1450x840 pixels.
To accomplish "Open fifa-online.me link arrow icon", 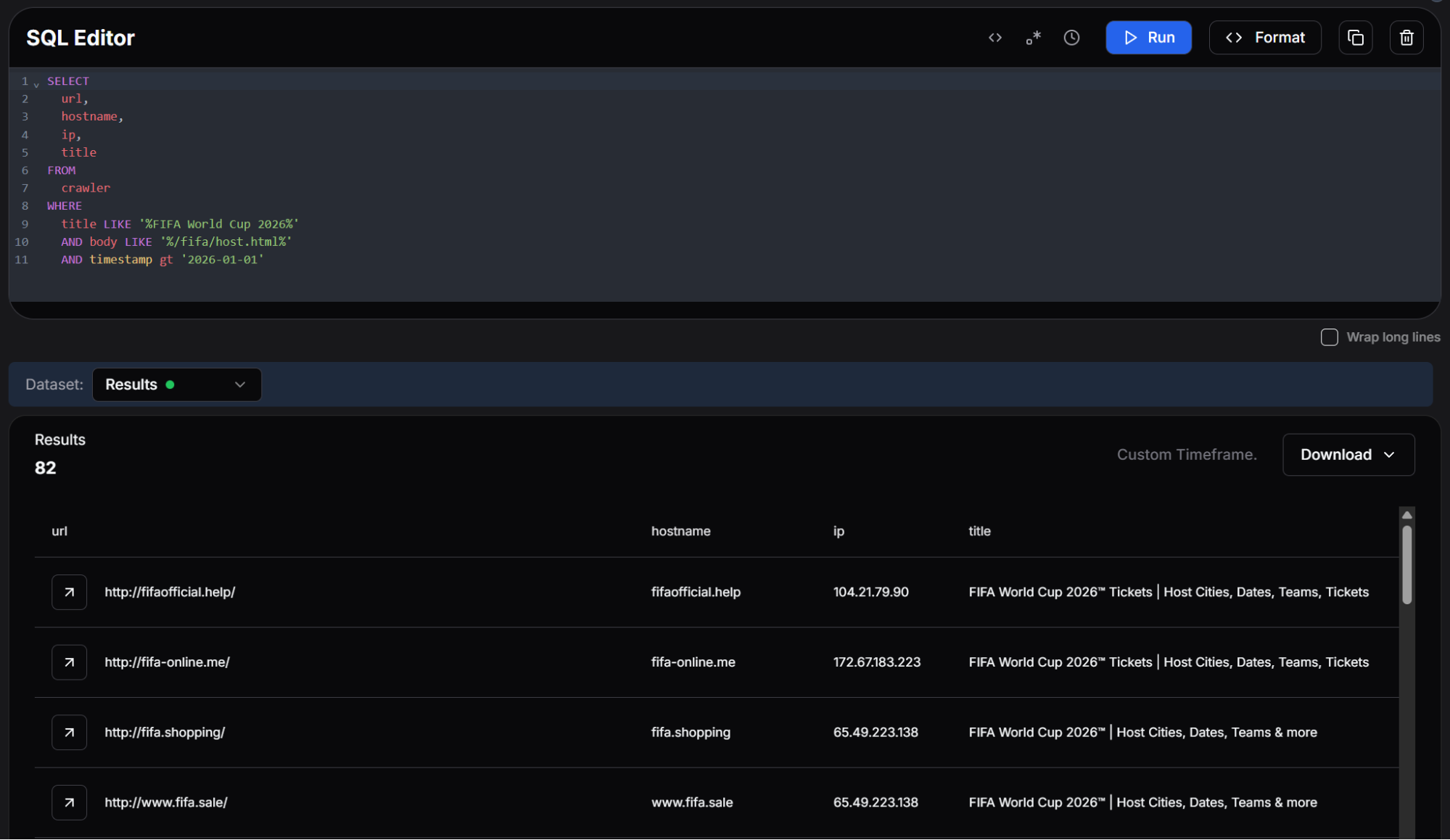I will [70, 662].
